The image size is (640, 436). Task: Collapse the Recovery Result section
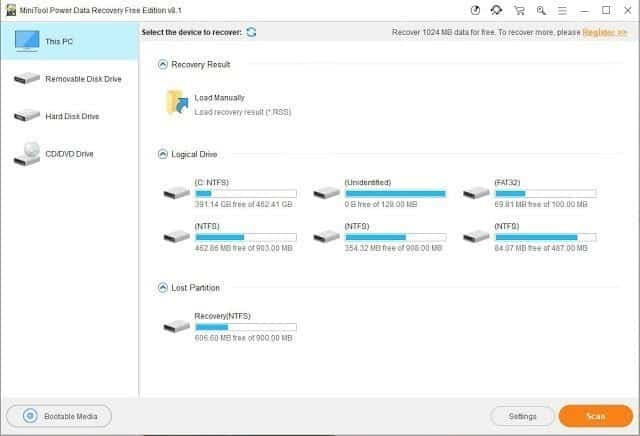click(x=163, y=64)
